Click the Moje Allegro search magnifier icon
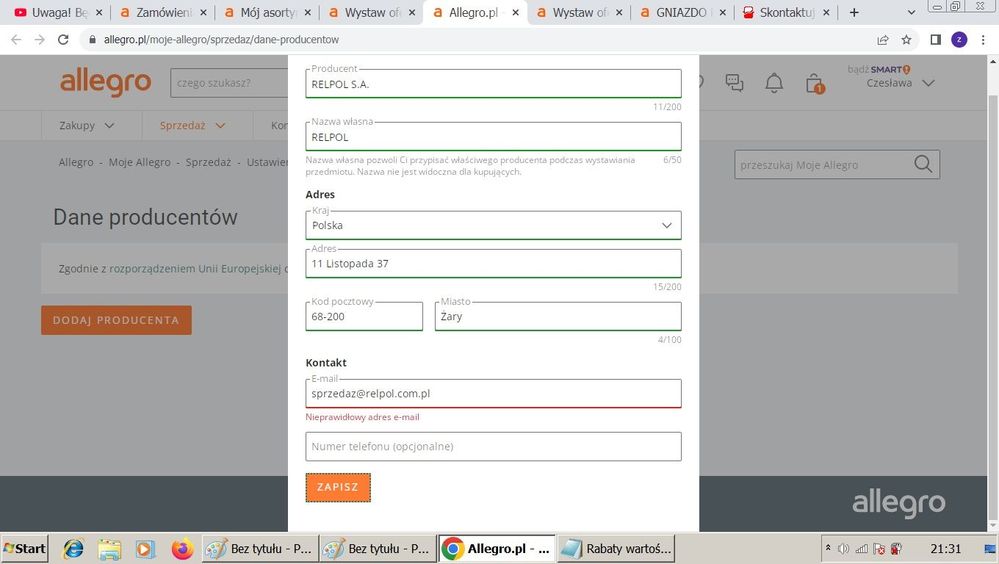The width and height of the screenshot is (999, 564). (x=923, y=164)
